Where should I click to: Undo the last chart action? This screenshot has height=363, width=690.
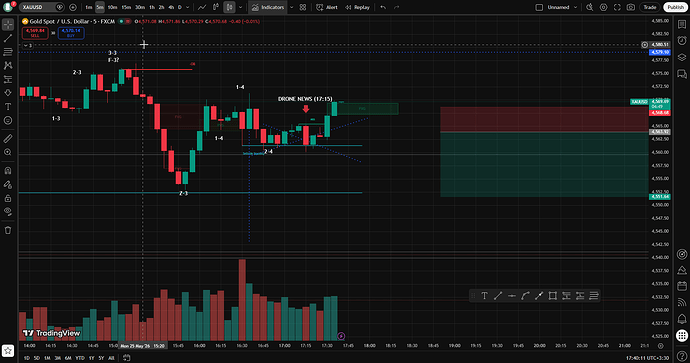(383, 7)
